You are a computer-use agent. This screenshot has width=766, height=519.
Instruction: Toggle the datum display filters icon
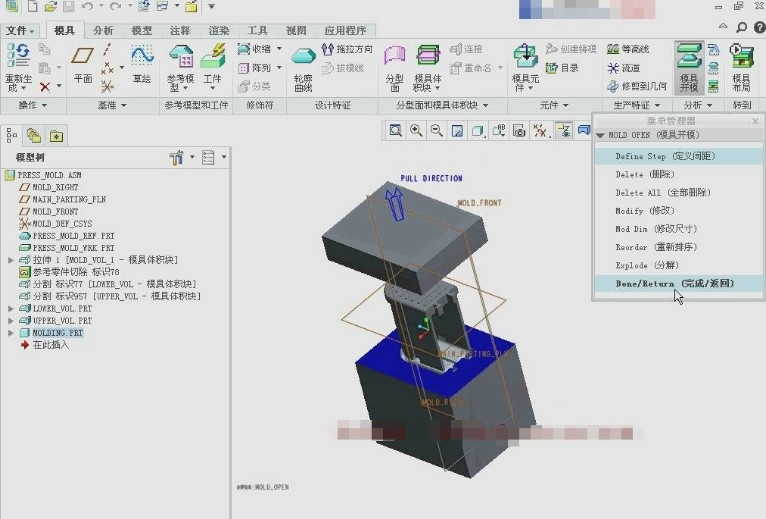click(540, 130)
